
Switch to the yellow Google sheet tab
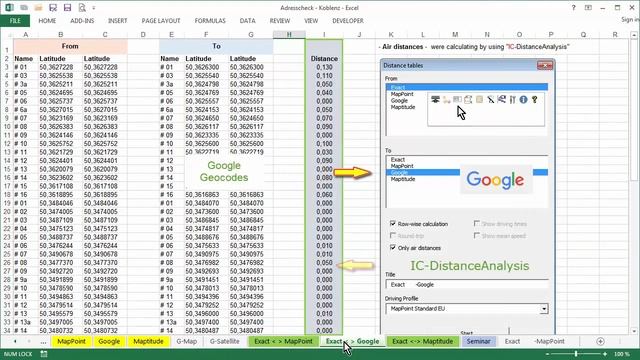tap(109, 341)
